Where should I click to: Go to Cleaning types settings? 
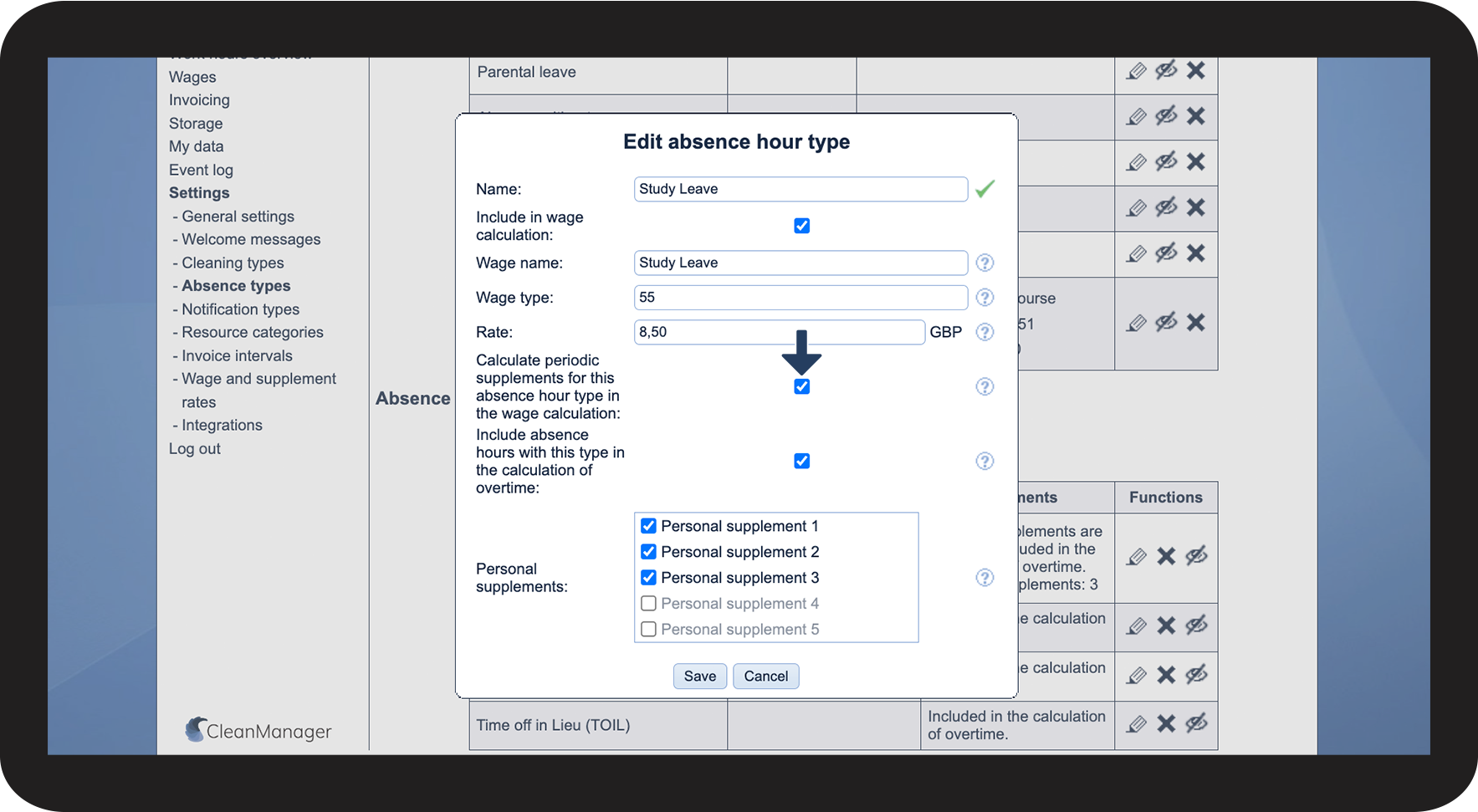(x=233, y=263)
